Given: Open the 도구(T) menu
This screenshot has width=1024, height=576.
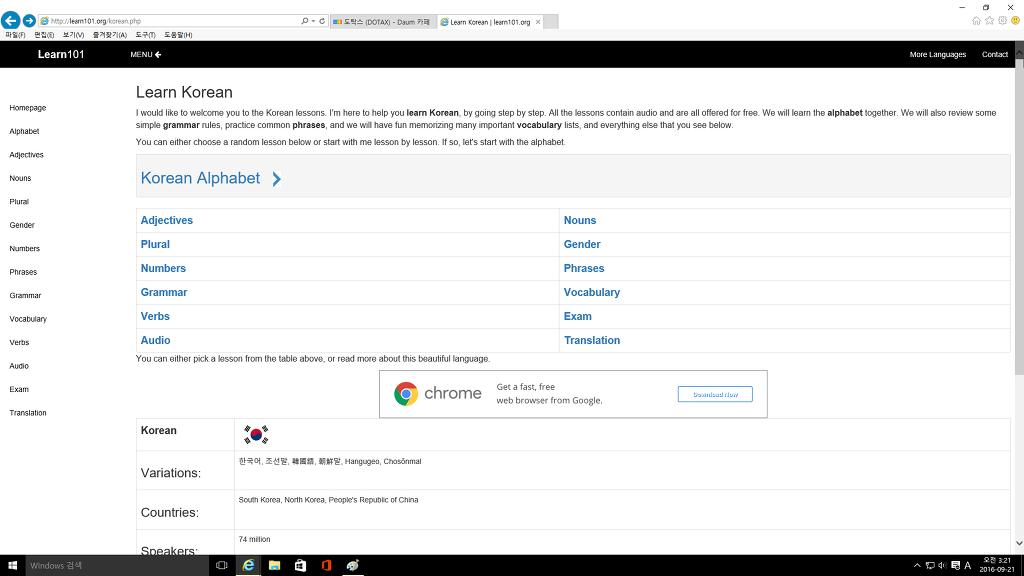Looking at the screenshot, I should click(146, 35).
